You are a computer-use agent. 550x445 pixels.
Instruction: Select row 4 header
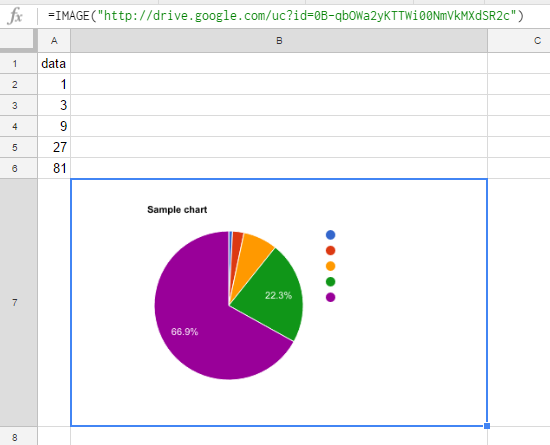pyautogui.click(x=18, y=126)
